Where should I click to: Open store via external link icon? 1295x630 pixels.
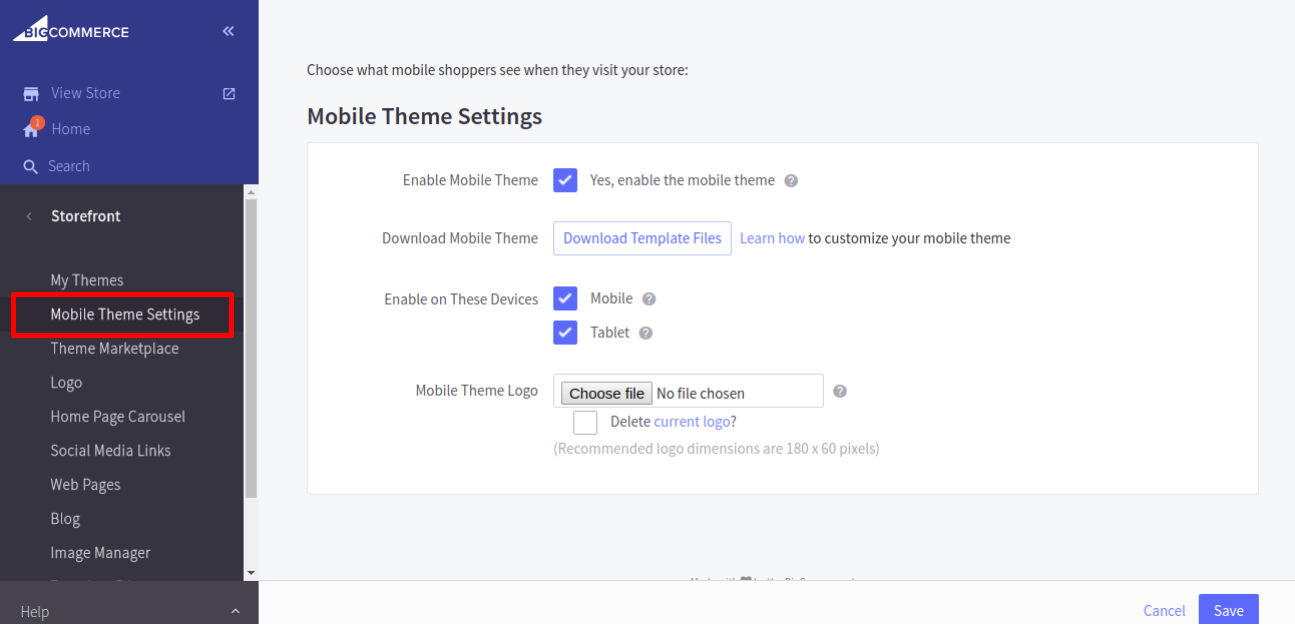[x=229, y=93]
